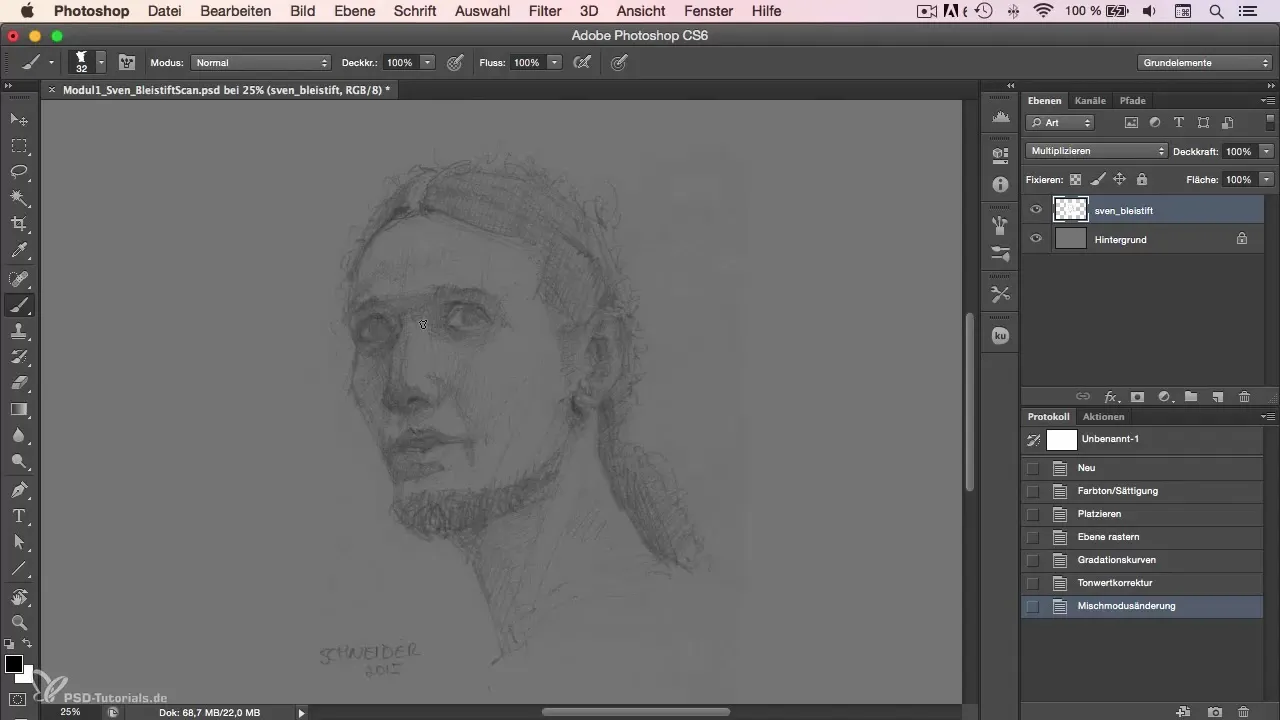Open the Info panel icon
Viewport: 1280px width, 720px height.
[1000, 185]
